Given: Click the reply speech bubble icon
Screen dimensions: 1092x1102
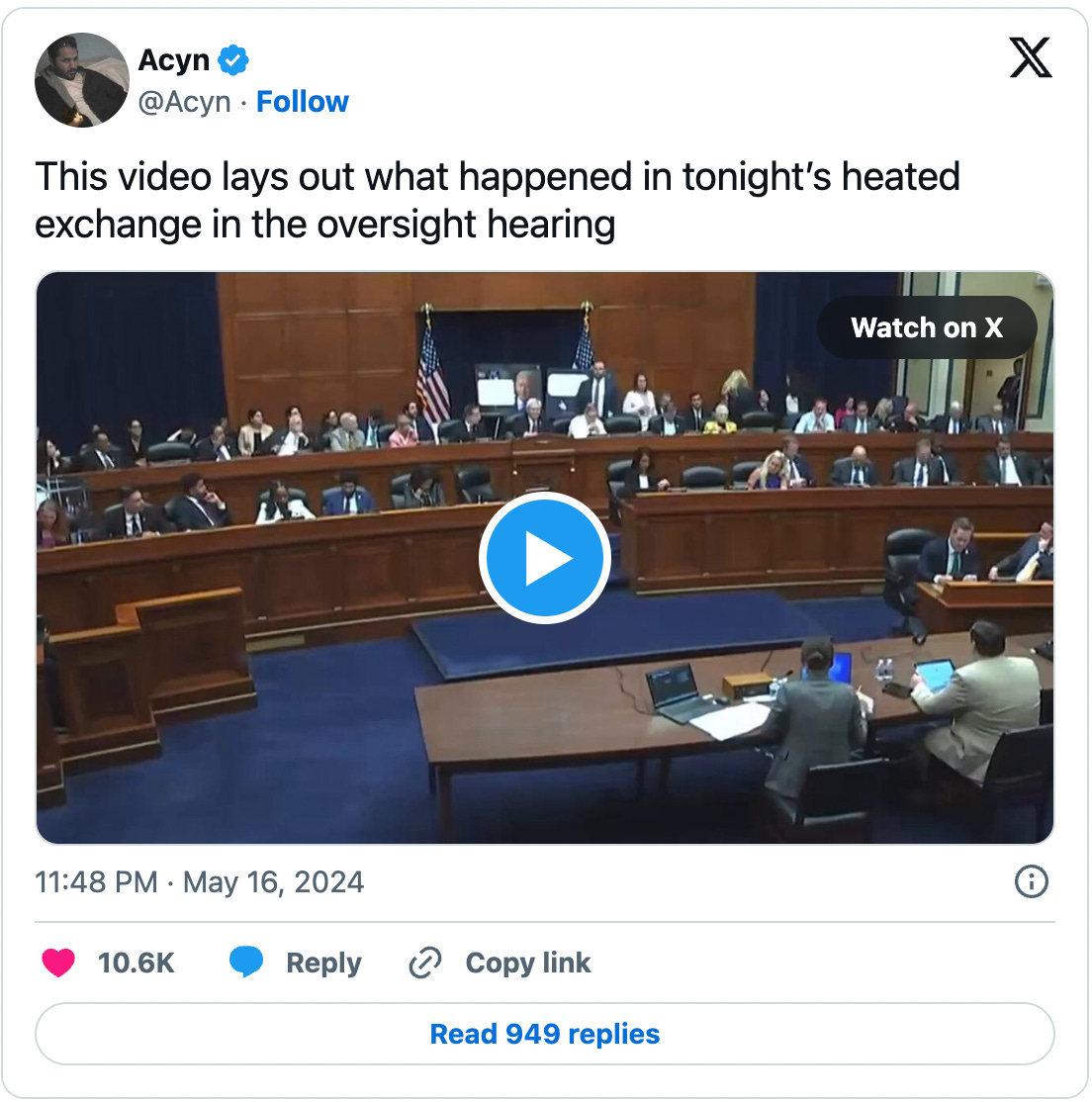Looking at the screenshot, I should click(246, 963).
